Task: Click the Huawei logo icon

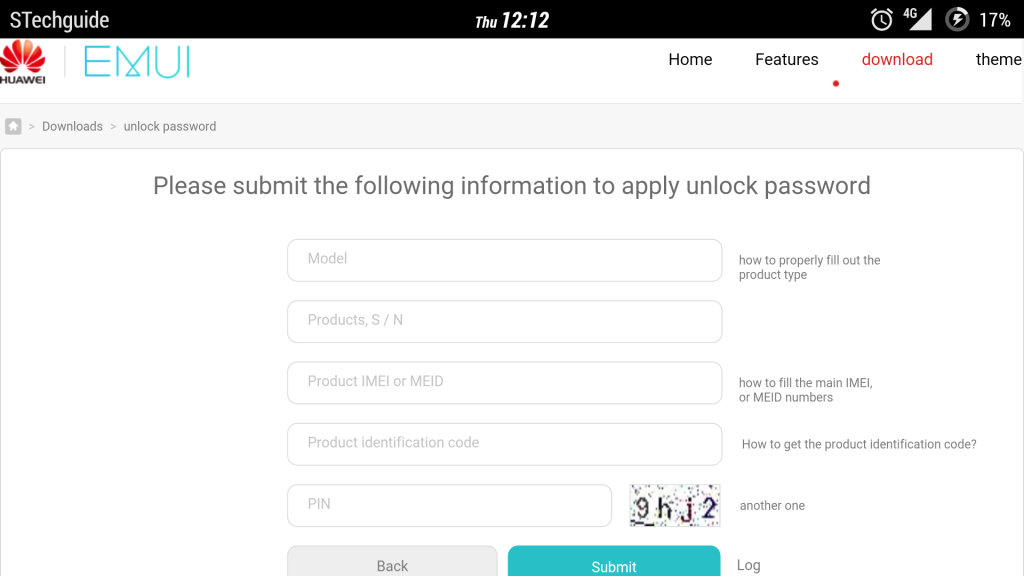Action: tap(23, 62)
